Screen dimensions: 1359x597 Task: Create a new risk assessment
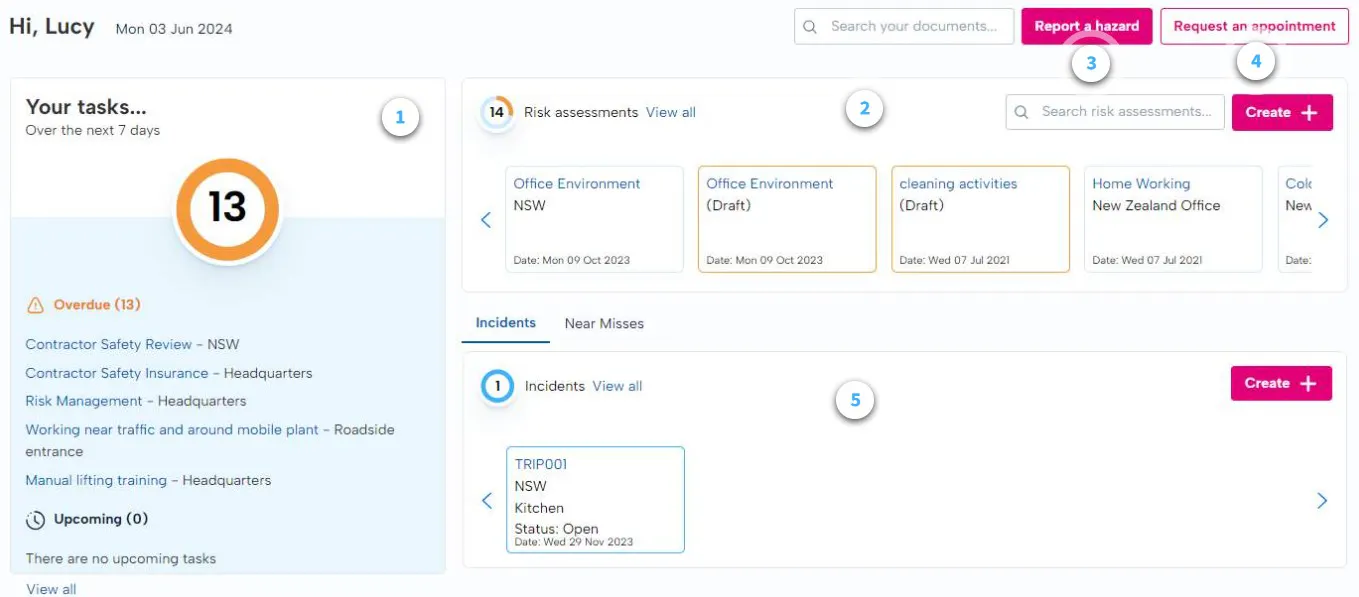(x=1281, y=112)
